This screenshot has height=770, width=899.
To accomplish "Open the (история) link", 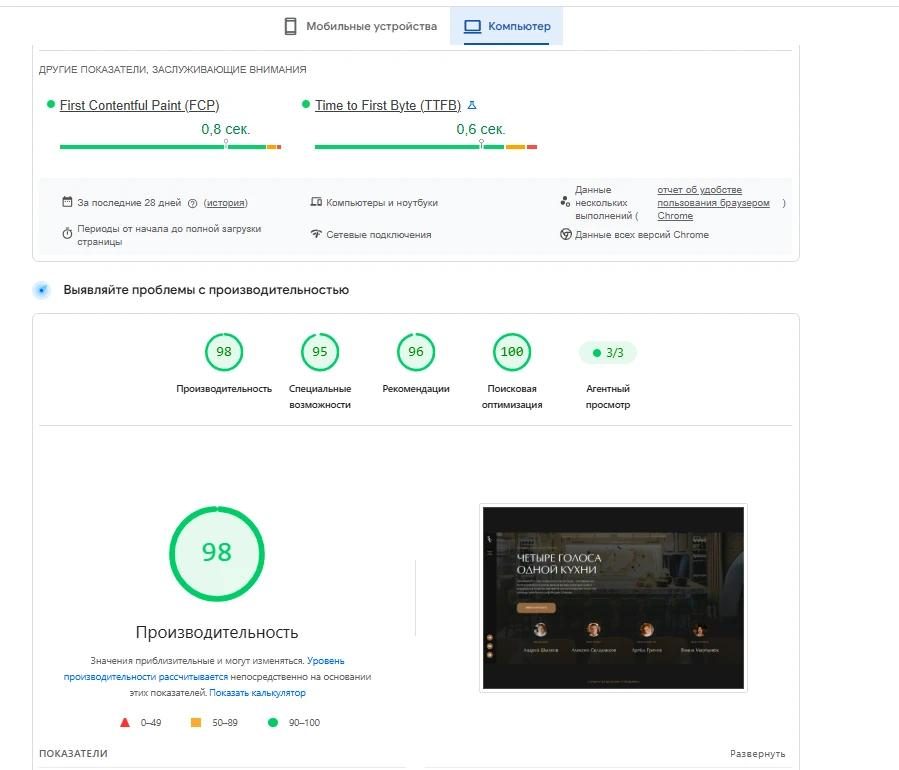I will pos(225,203).
